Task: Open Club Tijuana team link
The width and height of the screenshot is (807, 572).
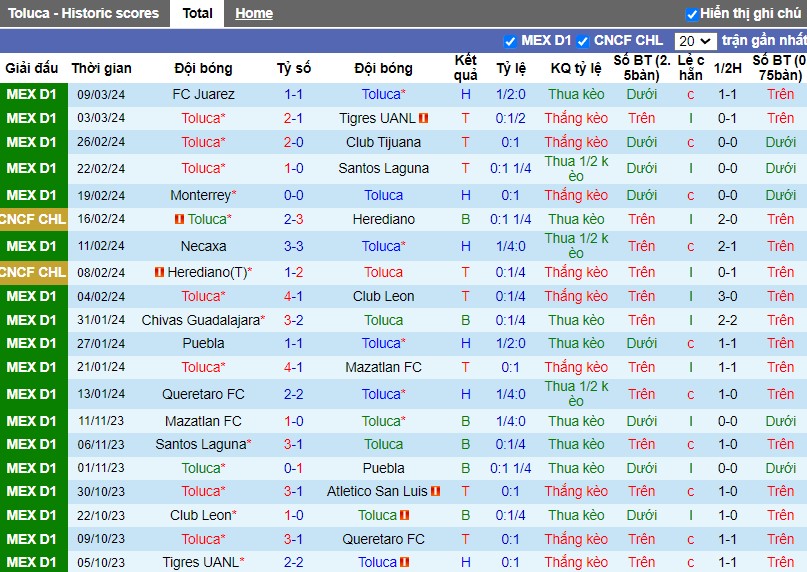Action: [x=383, y=142]
